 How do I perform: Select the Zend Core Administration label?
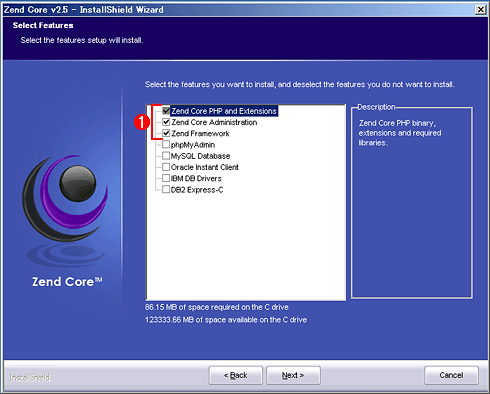tap(214, 122)
